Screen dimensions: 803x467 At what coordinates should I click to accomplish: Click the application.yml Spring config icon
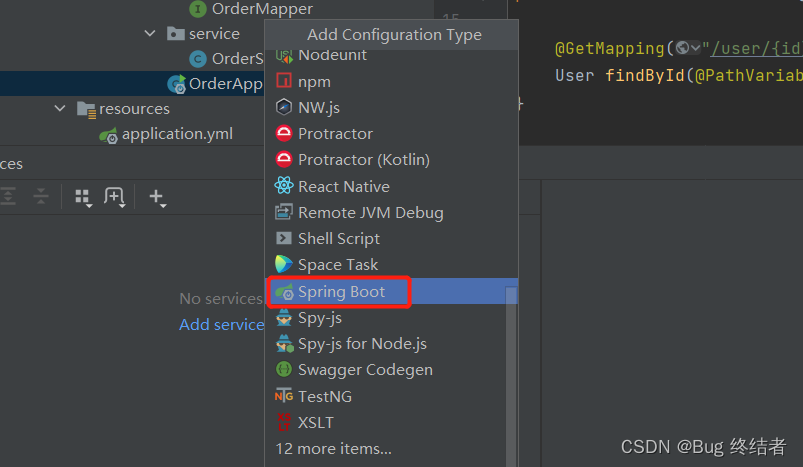pyautogui.click(x=108, y=135)
